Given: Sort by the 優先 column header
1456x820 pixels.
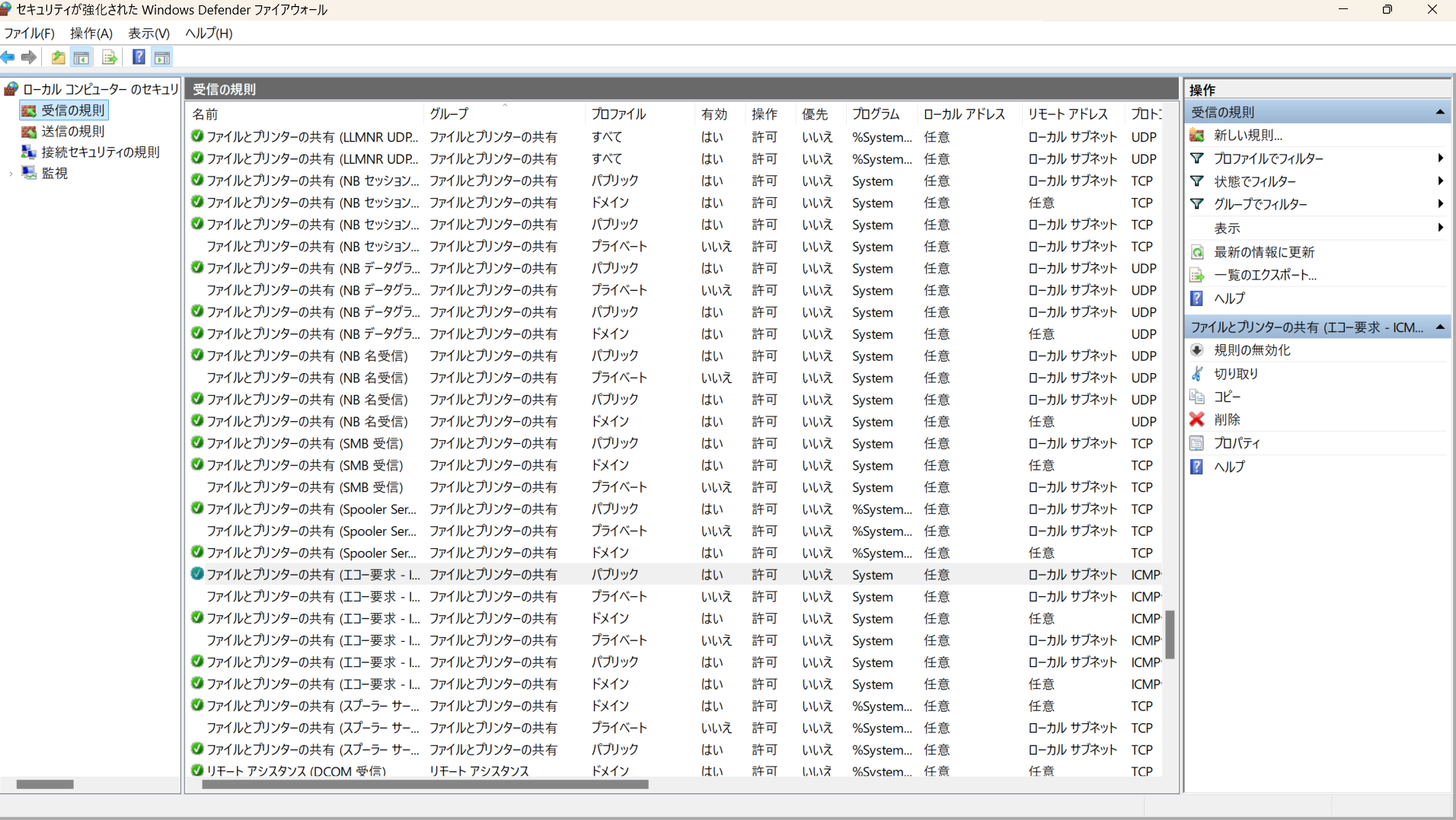Looking at the screenshot, I should point(821,114).
